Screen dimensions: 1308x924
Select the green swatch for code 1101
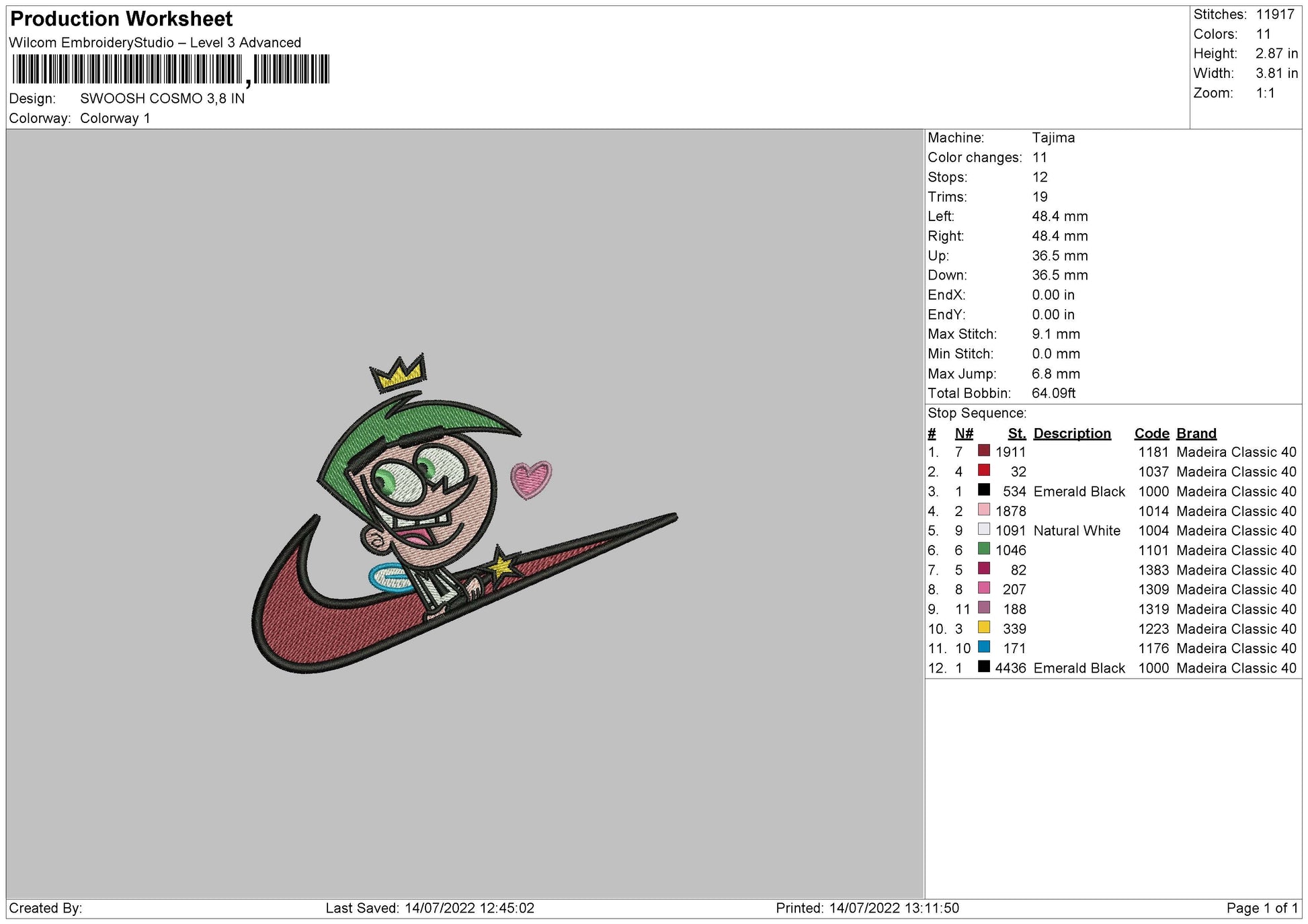point(984,549)
